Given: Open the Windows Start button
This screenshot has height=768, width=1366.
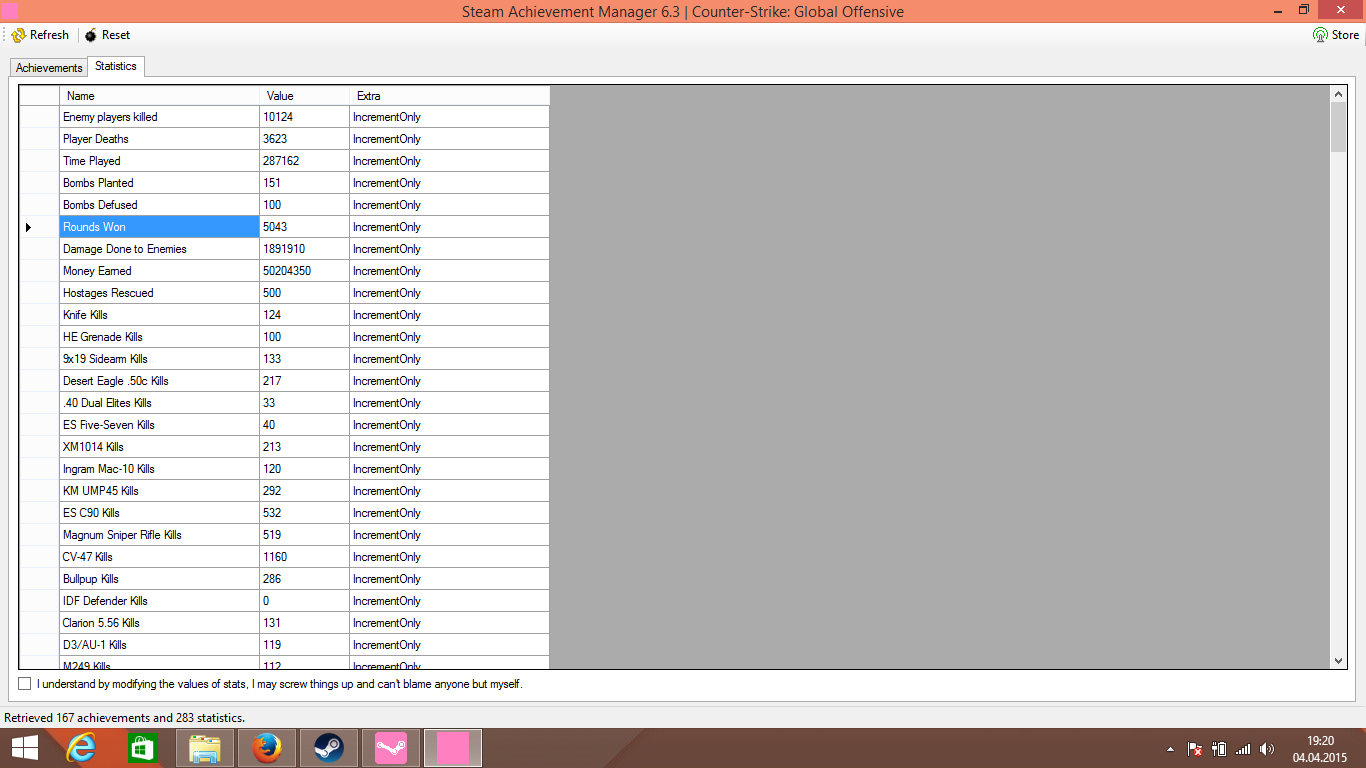Looking at the screenshot, I should [25, 748].
